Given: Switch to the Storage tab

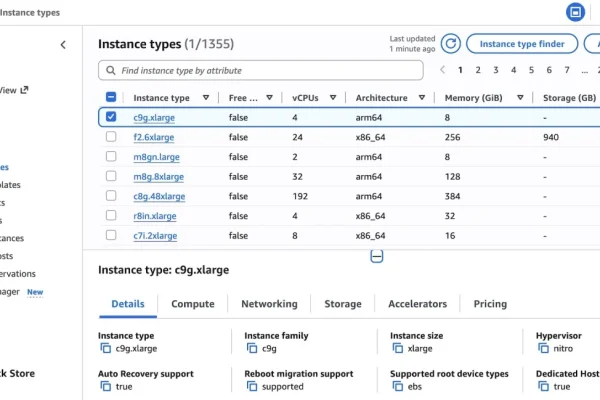Looking at the screenshot, I should coord(343,304).
